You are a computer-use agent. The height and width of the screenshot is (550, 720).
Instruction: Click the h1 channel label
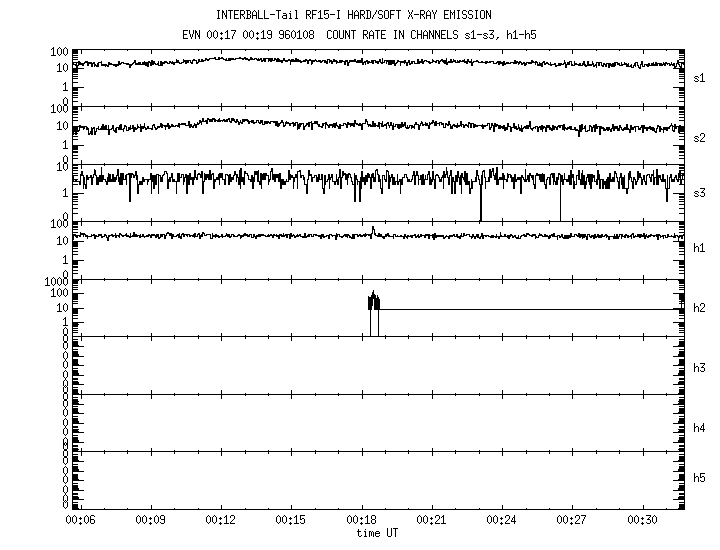699,248
